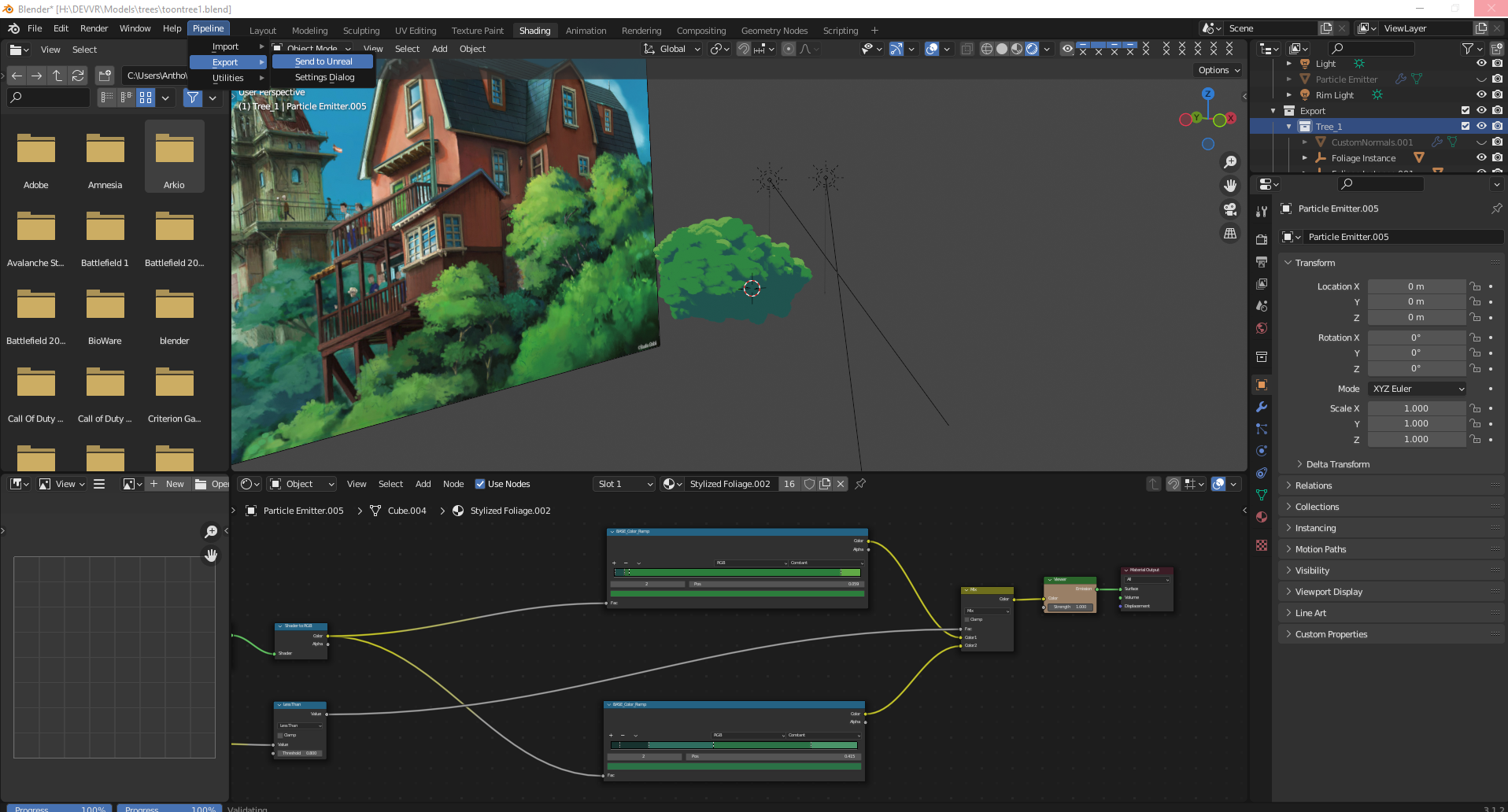Open the World properties tab icon
This screenshot has width=1508, height=812.
point(1262,328)
